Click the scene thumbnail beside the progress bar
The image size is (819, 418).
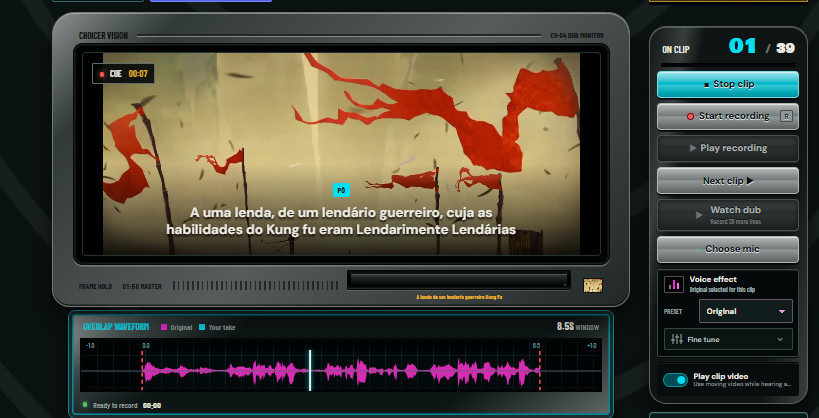[593, 285]
